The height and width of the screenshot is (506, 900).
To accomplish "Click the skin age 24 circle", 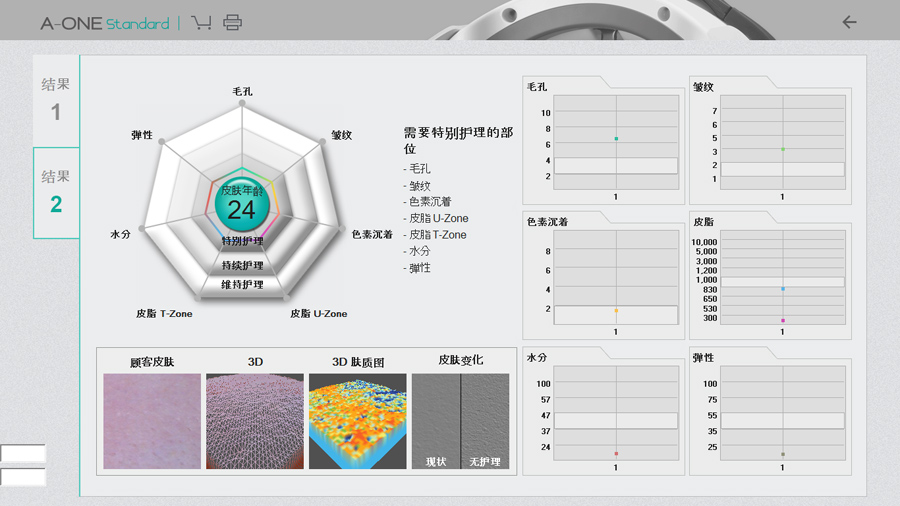I will [x=241, y=203].
